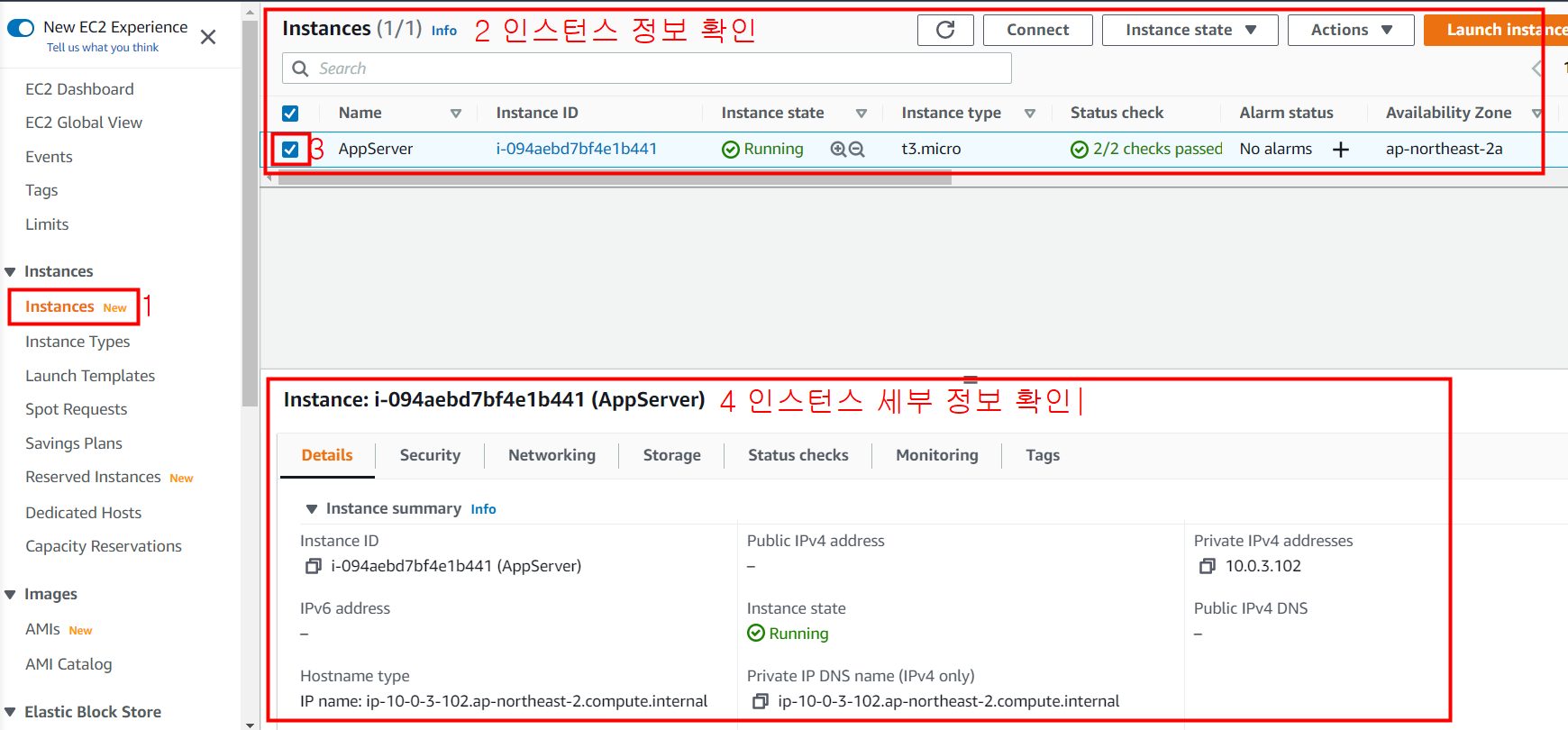Click the t3.micro instance type cell

[931, 149]
